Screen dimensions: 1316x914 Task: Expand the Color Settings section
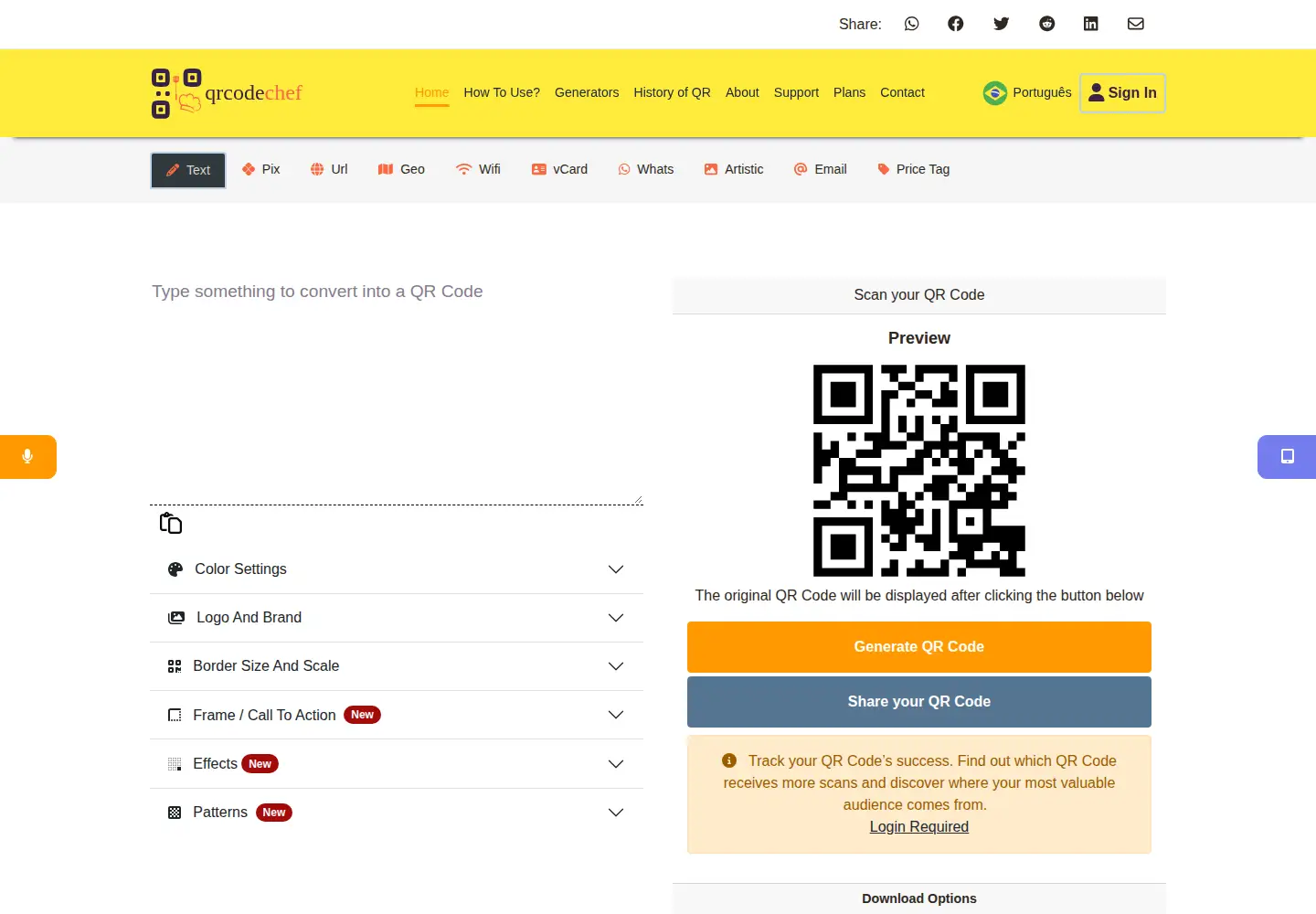click(x=397, y=569)
